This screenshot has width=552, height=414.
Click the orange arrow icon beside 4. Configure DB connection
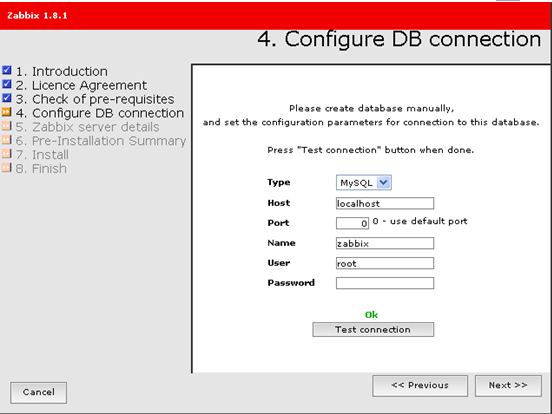pos(7,112)
